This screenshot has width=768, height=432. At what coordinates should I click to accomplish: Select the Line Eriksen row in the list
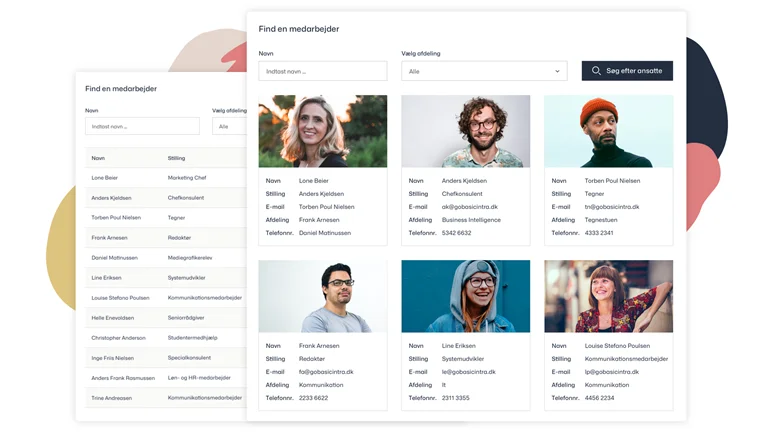click(166, 278)
